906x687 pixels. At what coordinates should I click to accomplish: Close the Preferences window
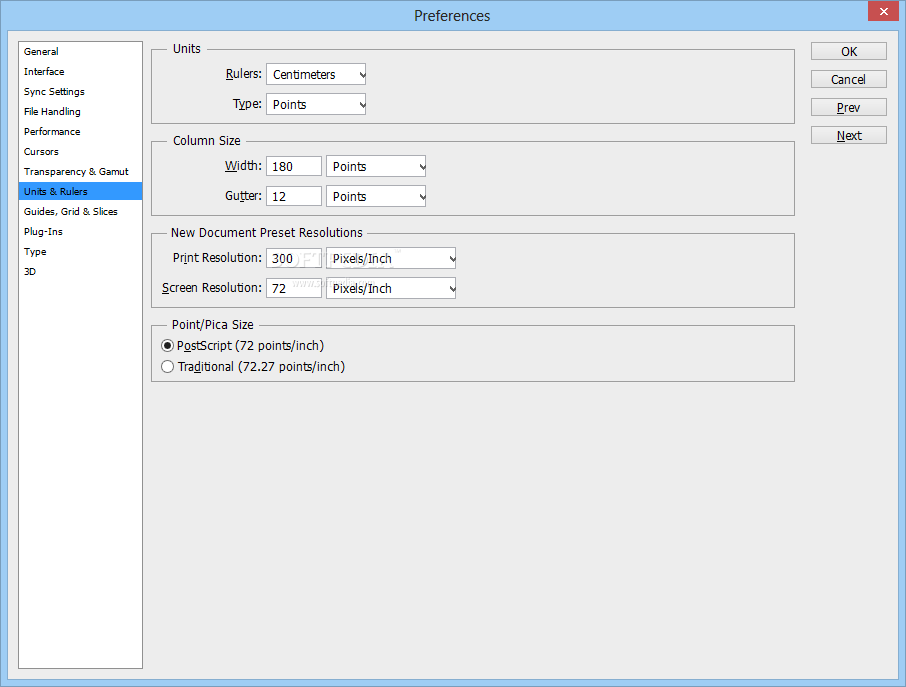[883, 11]
